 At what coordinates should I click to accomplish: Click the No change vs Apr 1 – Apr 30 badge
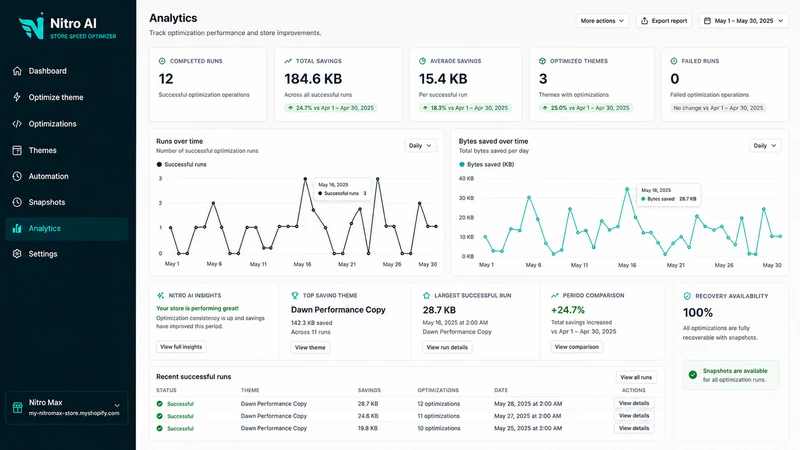[718, 108]
